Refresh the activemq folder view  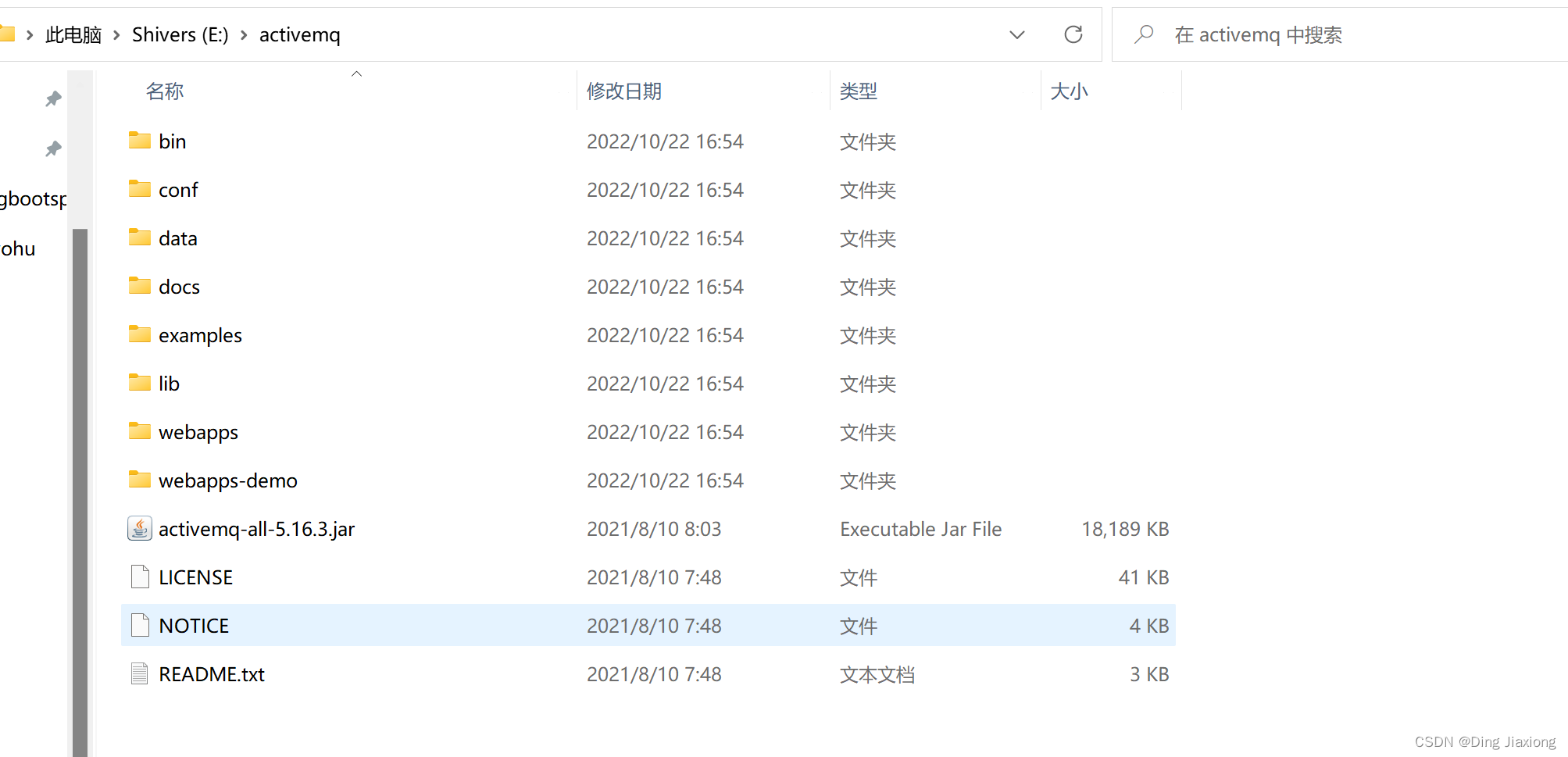coord(1073,34)
